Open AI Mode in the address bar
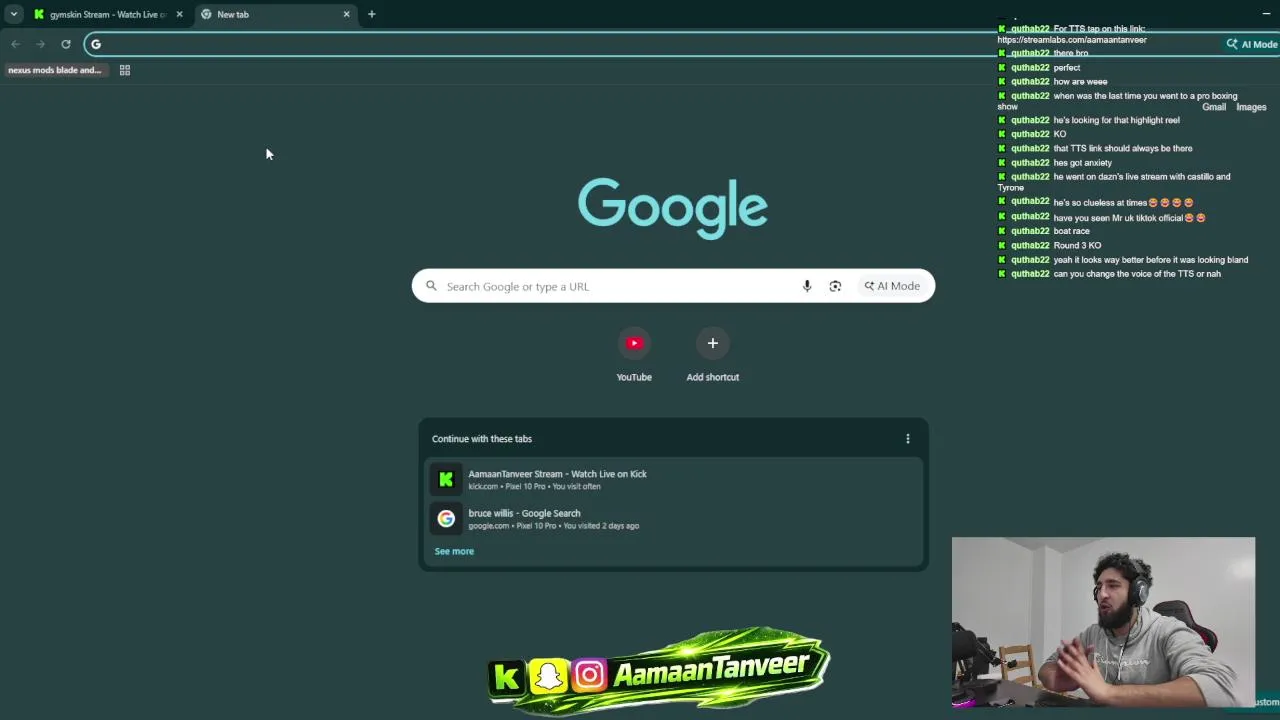 tap(1252, 44)
